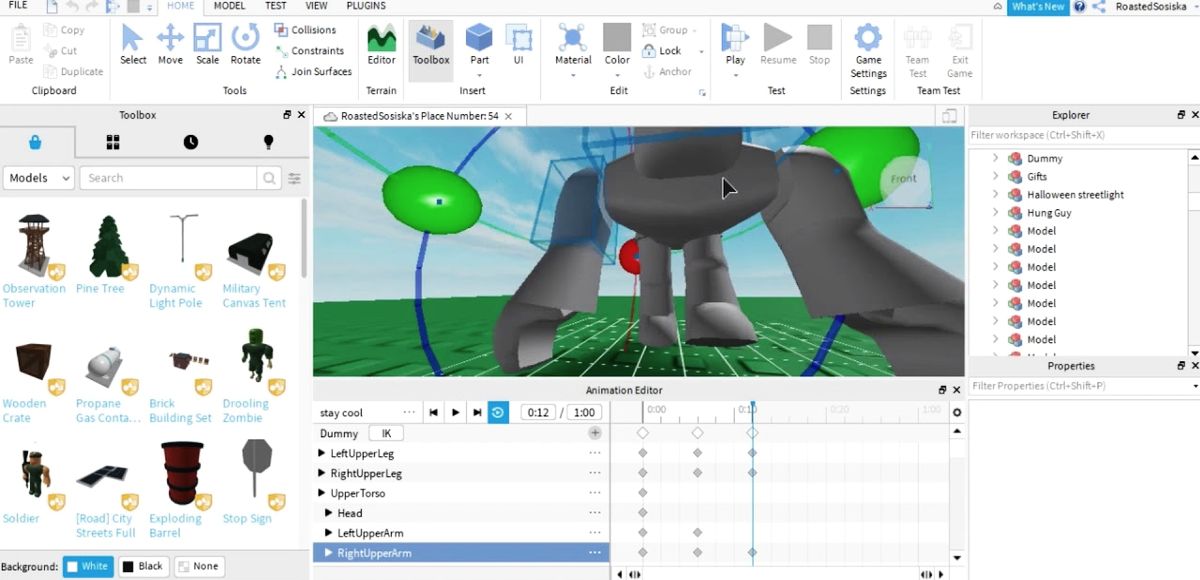Toggle Join Surfaces
This screenshot has width=1200, height=580.
pyautogui.click(x=313, y=72)
